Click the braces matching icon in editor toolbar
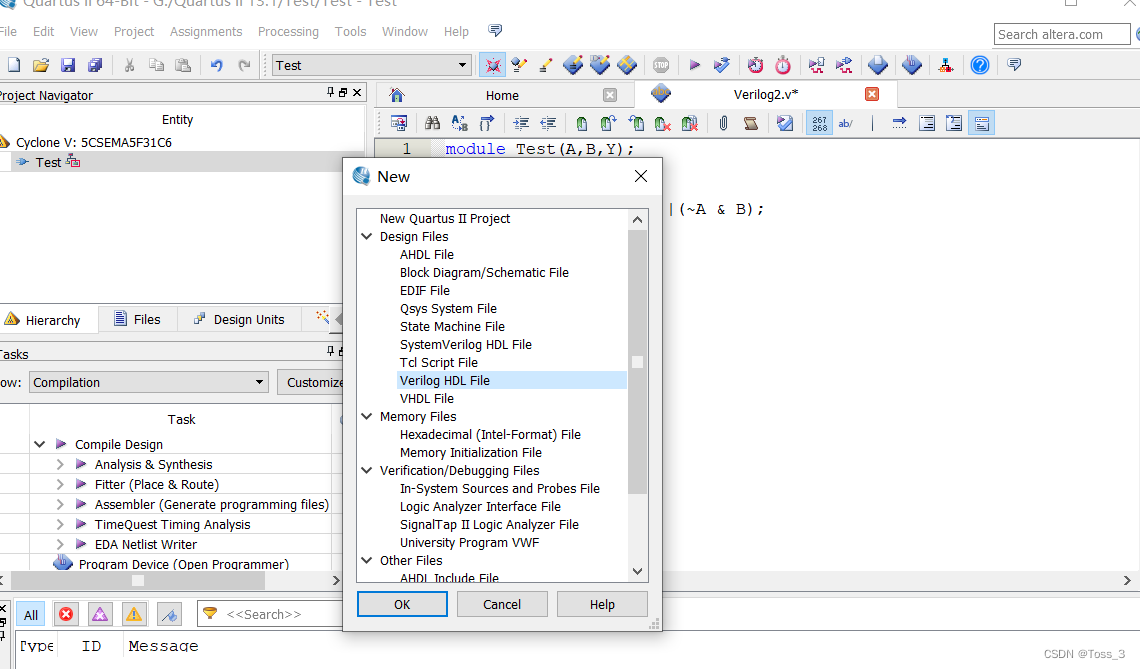Viewport: 1140px width, 669px height. coord(486,123)
